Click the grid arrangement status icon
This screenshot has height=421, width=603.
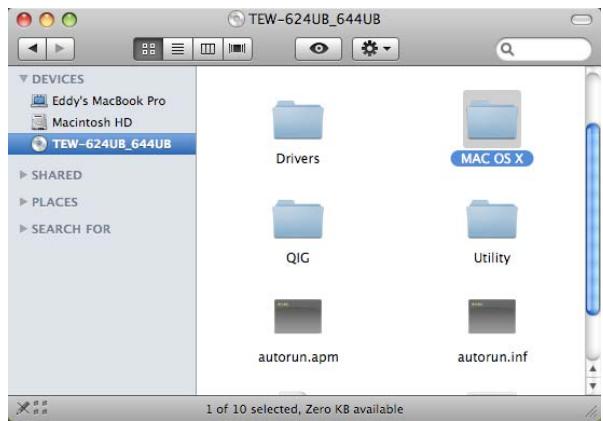[x=40, y=407]
